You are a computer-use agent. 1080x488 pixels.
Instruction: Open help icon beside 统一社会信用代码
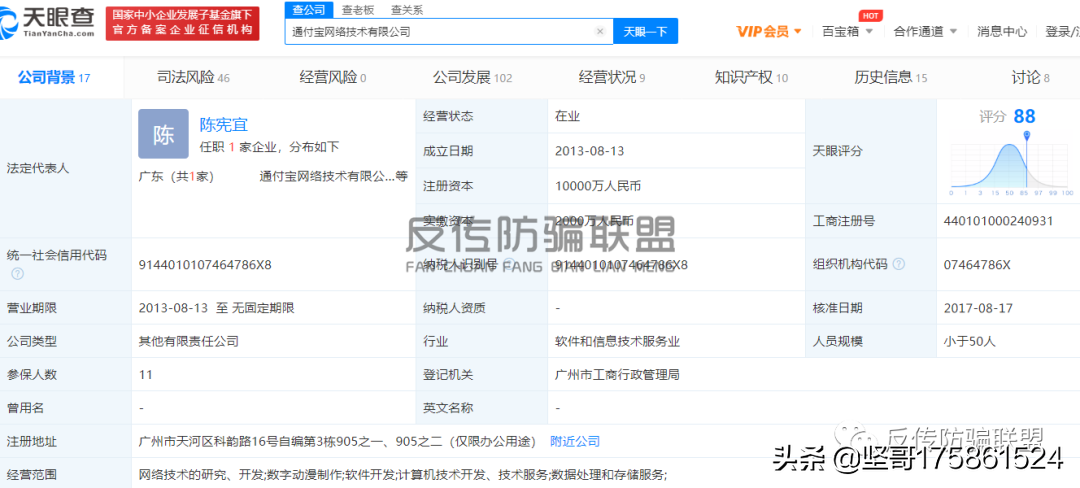pyautogui.click(x=17, y=273)
